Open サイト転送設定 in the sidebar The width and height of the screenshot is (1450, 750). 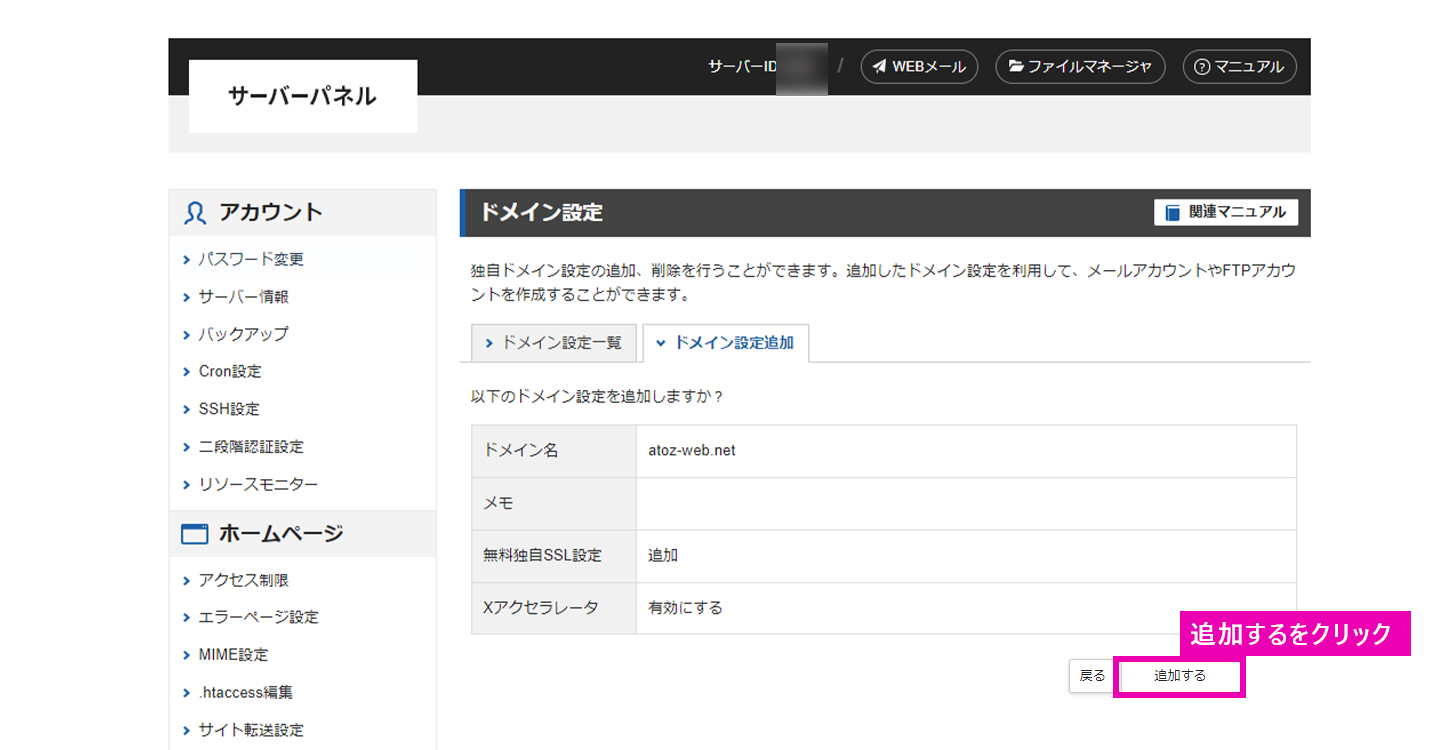251,730
